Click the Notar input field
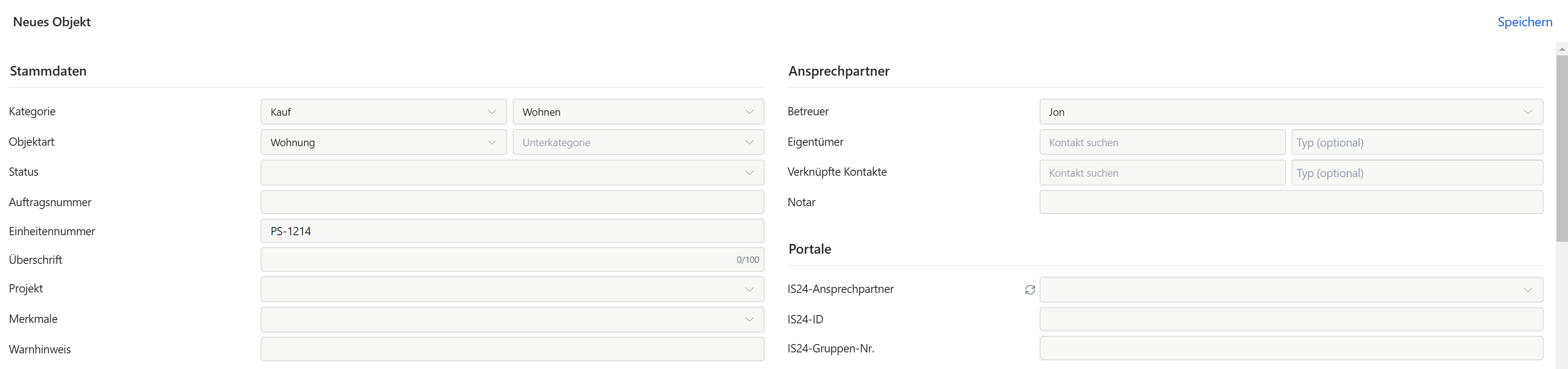This screenshot has width=1568, height=369. click(1290, 202)
